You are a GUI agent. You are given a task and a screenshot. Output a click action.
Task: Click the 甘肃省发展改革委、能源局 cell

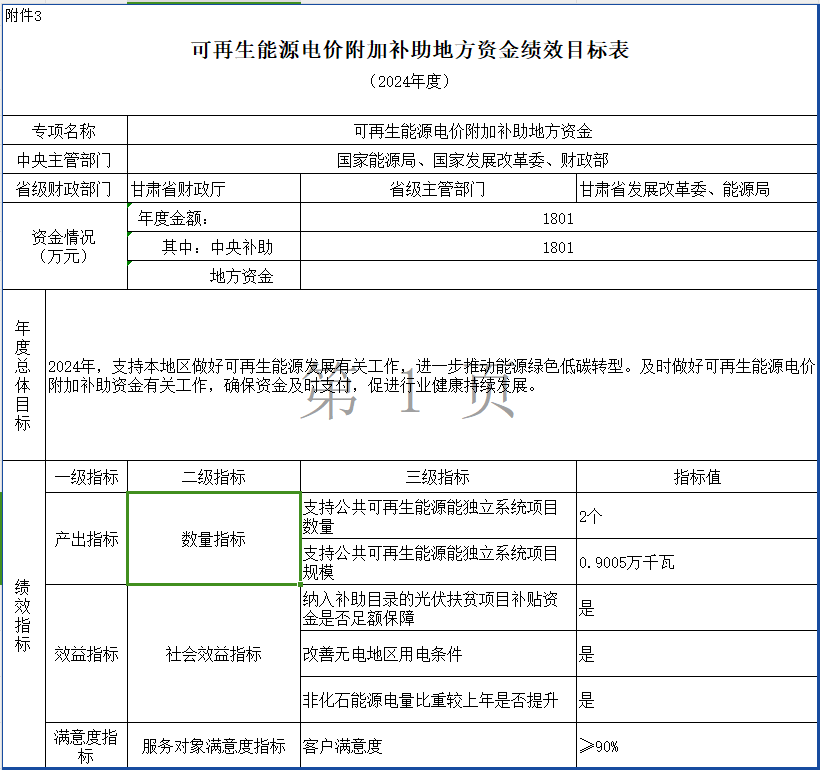click(x=696, y=189)
